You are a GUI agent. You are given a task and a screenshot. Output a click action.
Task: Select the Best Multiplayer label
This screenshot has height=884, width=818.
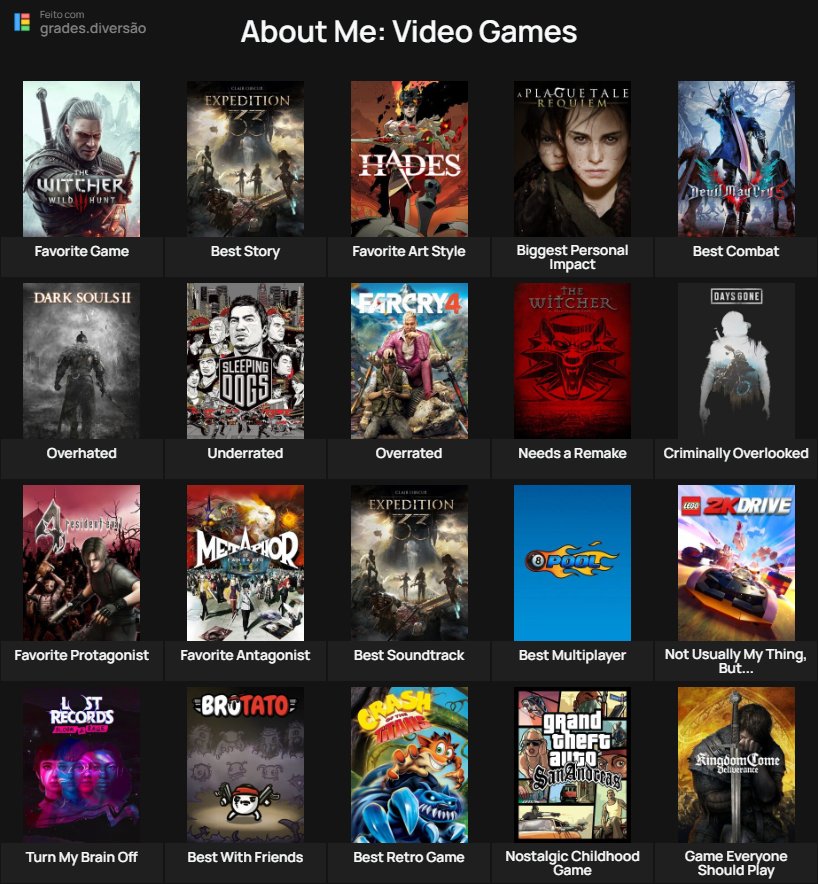click(572, 655)
